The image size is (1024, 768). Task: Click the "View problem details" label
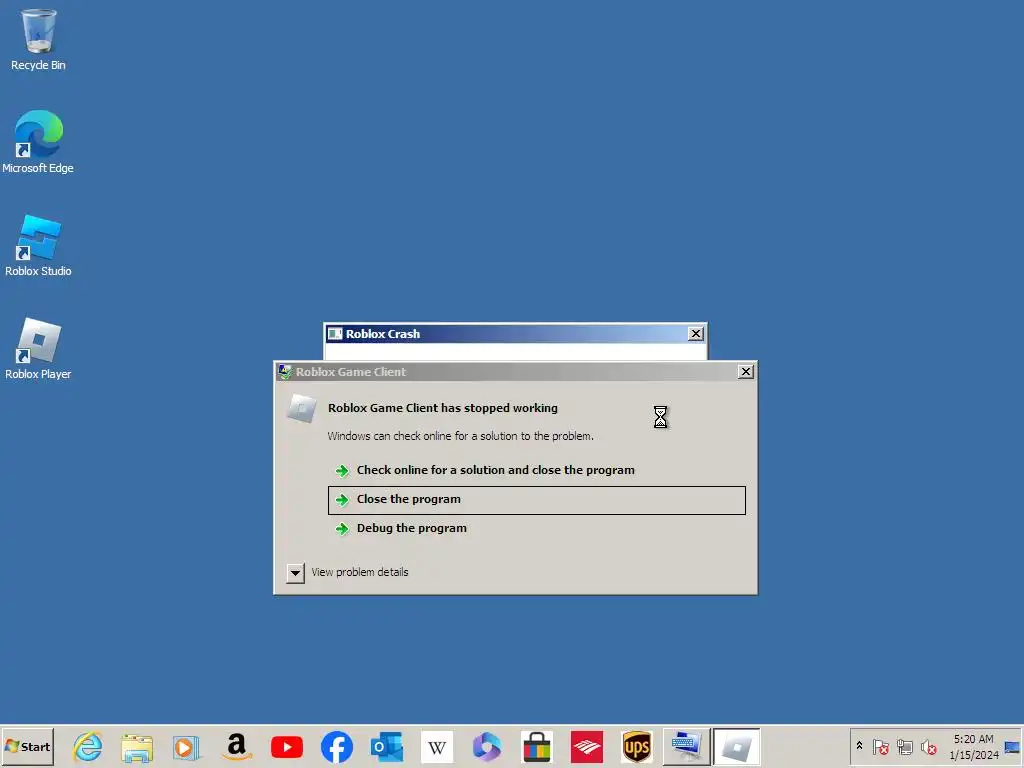click(x=360, y=572)
